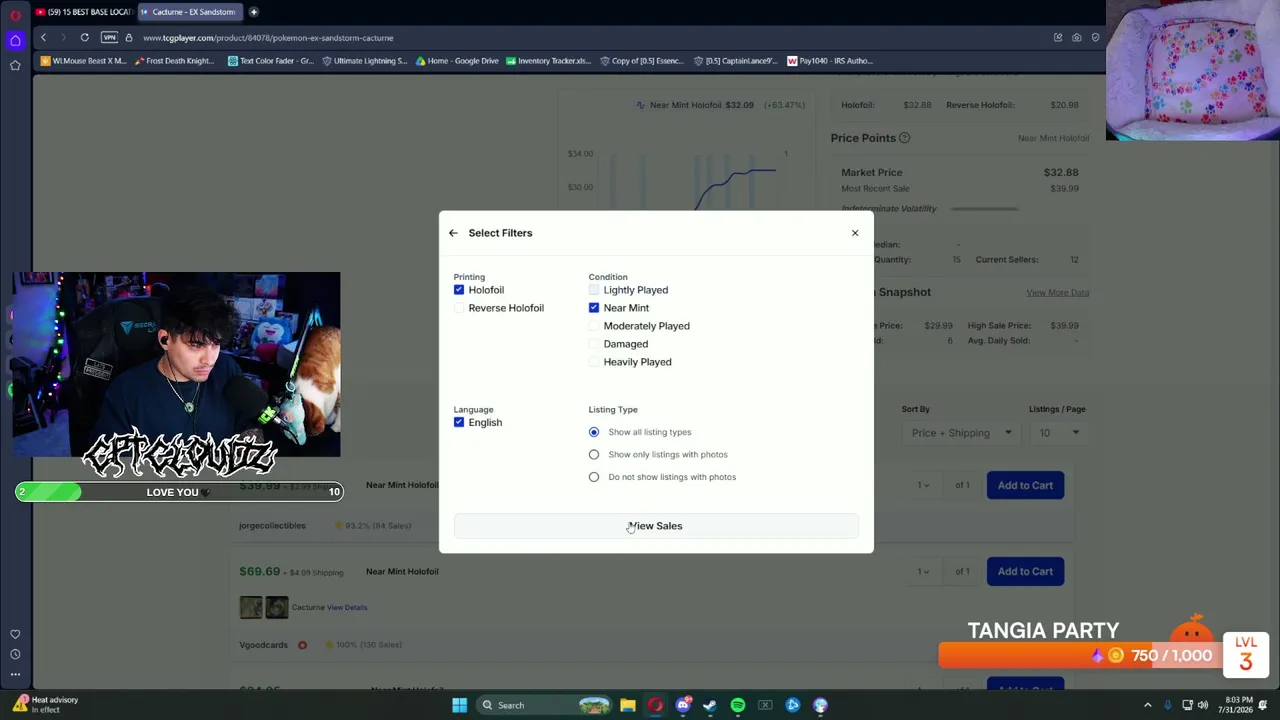Image resolution: width=1280 pixels, height=720 pixels.
Task: Close the Select Filters dialog
Action: pyautogui.click(x=855, y=233)
